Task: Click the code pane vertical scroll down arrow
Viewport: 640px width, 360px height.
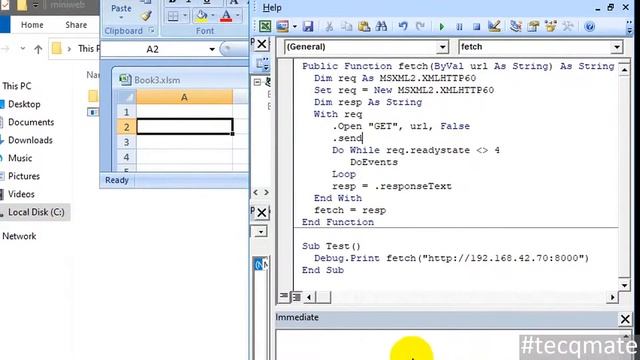Action: point(624,285)
